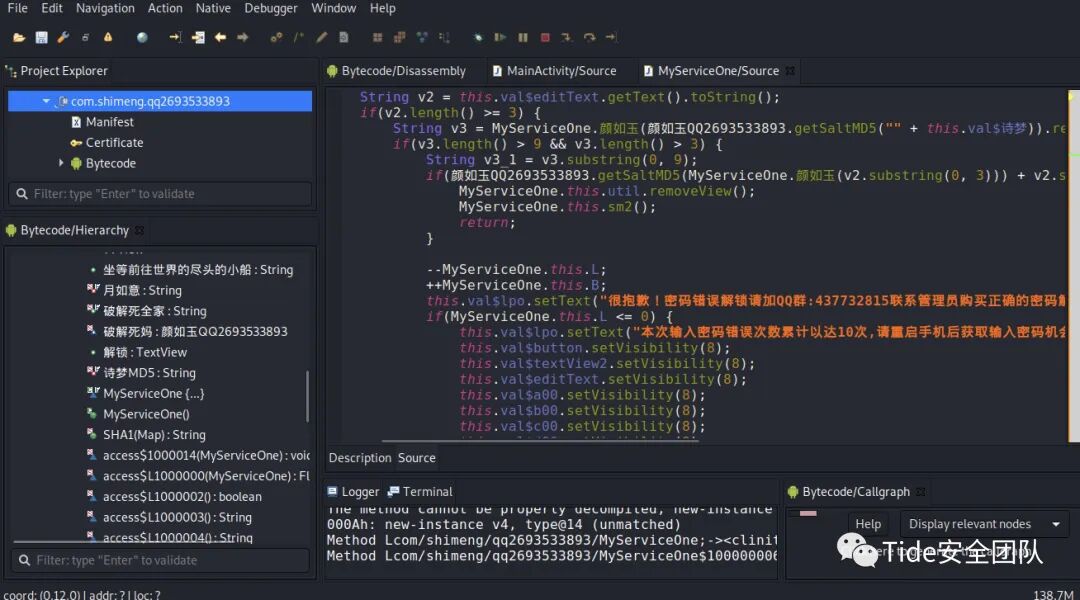
Task: Click the step into debugger icon
Action: pyautogui.click(x=566, y=37)
